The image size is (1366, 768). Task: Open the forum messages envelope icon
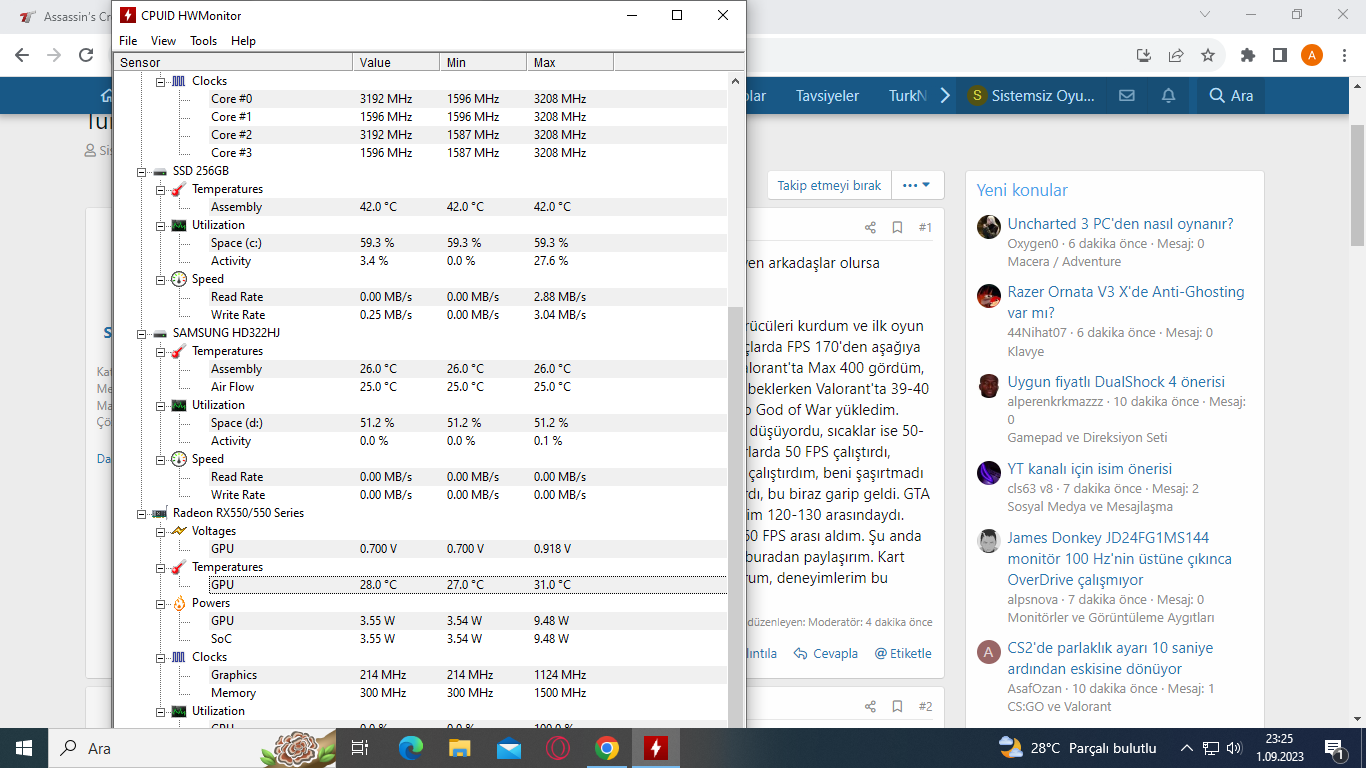click(1127, 96)
